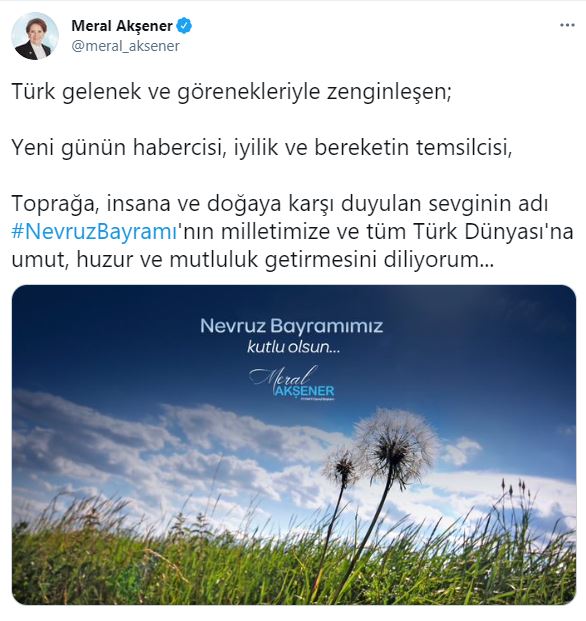
Task: Select the 'Yeni günün habercisi' line
Action: pyautogui.click(x=262, y=147)
